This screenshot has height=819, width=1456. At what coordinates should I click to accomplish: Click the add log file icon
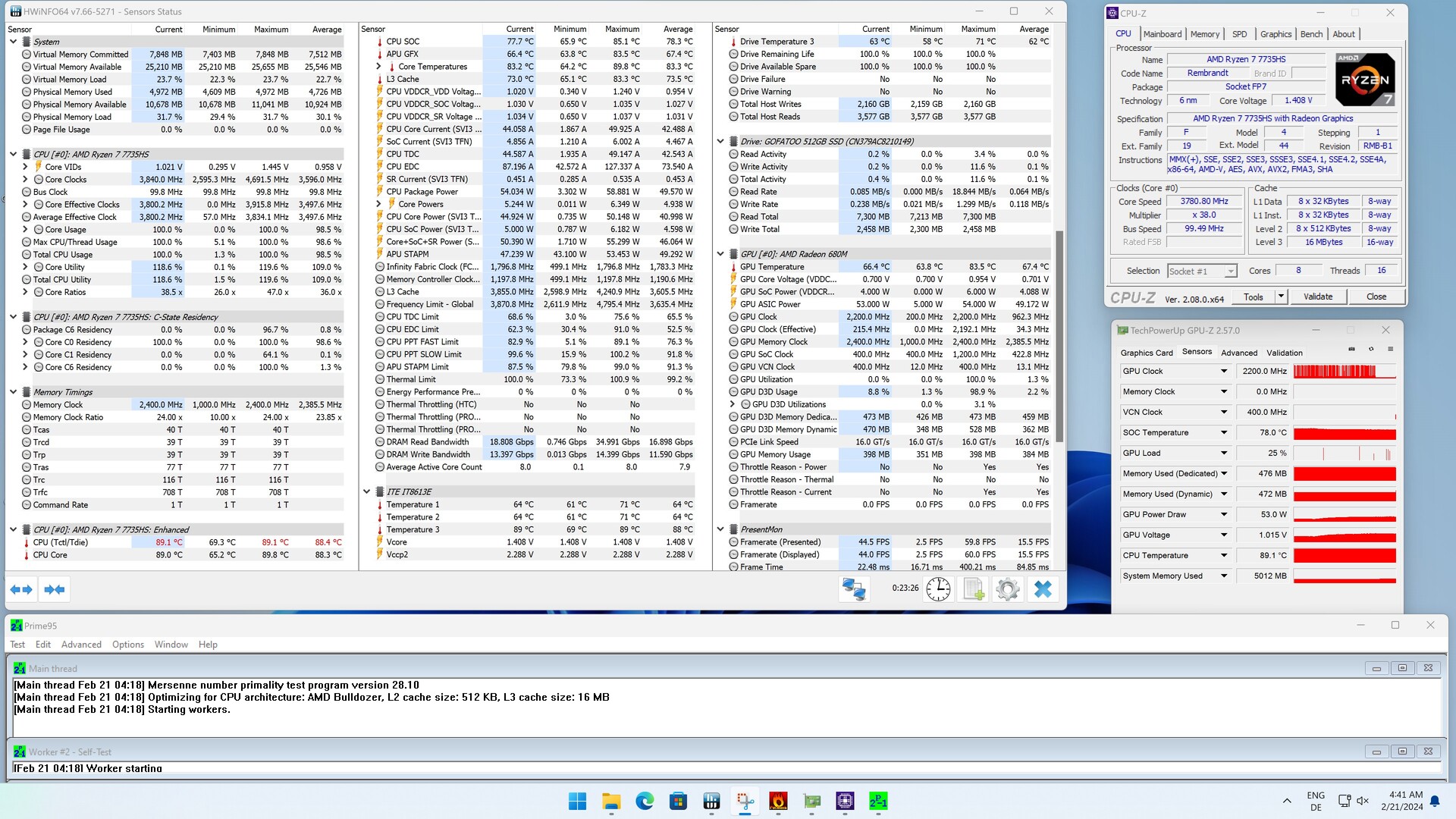click(974, 589)
